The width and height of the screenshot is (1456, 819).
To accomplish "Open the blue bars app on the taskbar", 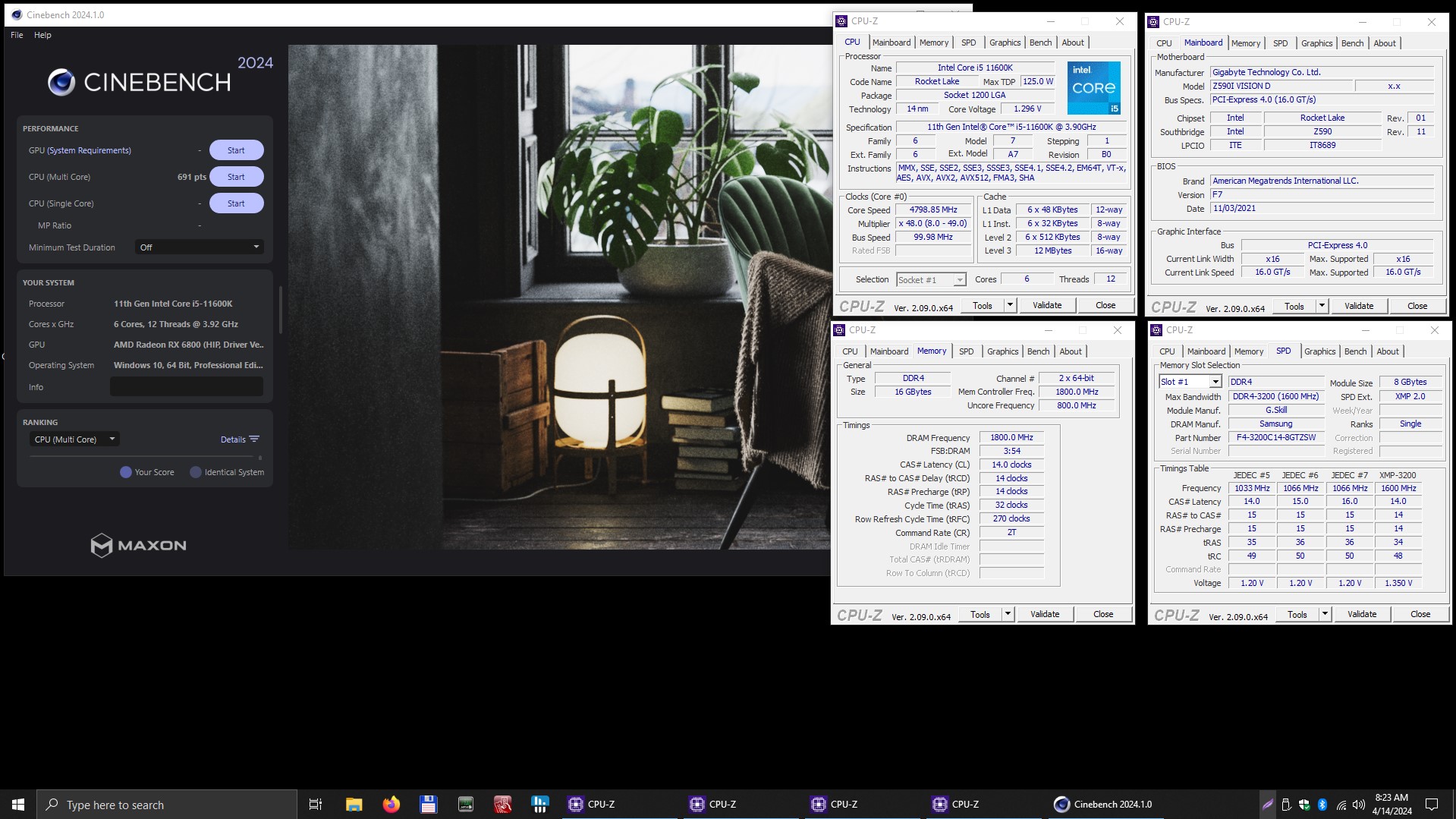I will [539, 805].
